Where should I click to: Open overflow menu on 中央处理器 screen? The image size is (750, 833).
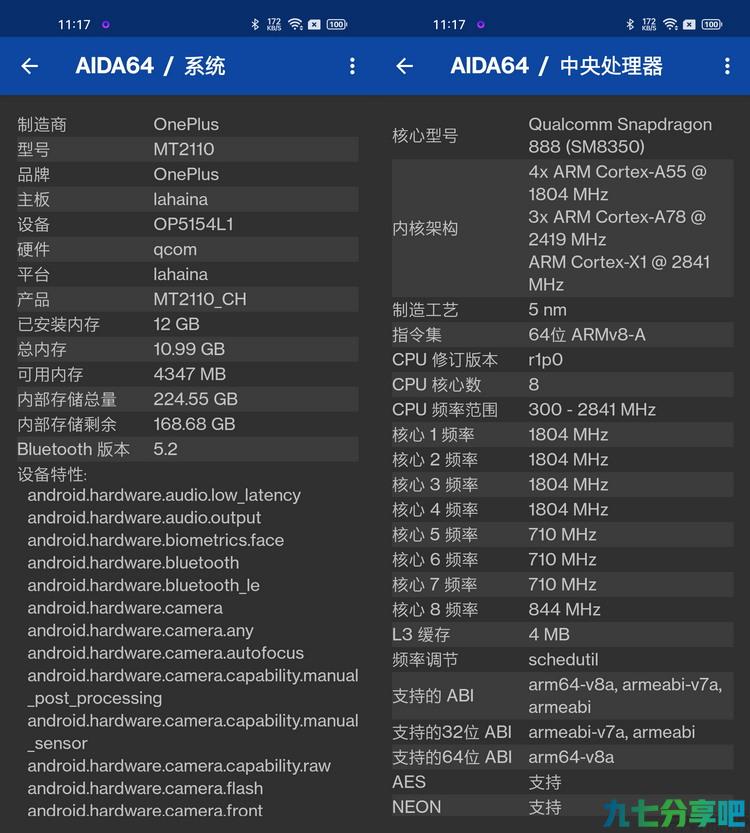tap(727, 66)
